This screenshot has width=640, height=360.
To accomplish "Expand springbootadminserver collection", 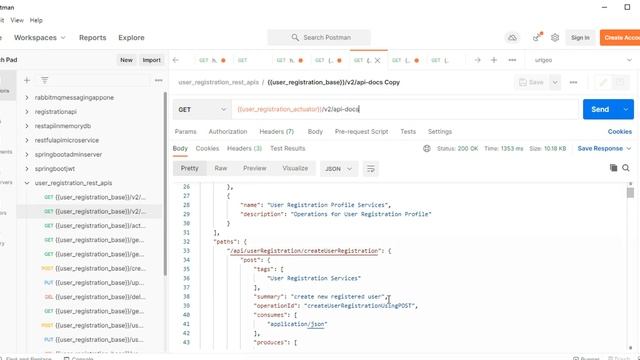I will [x=27, y=155].
